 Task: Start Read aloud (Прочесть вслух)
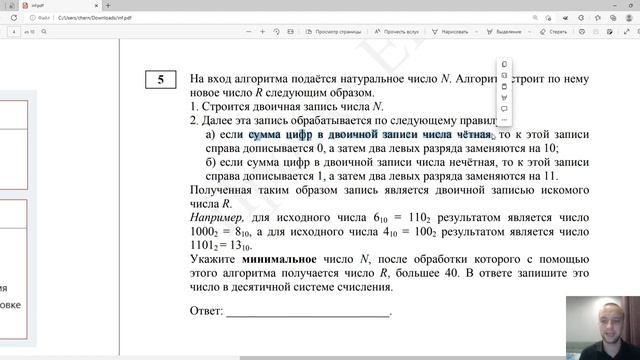[x=396, y=31]
